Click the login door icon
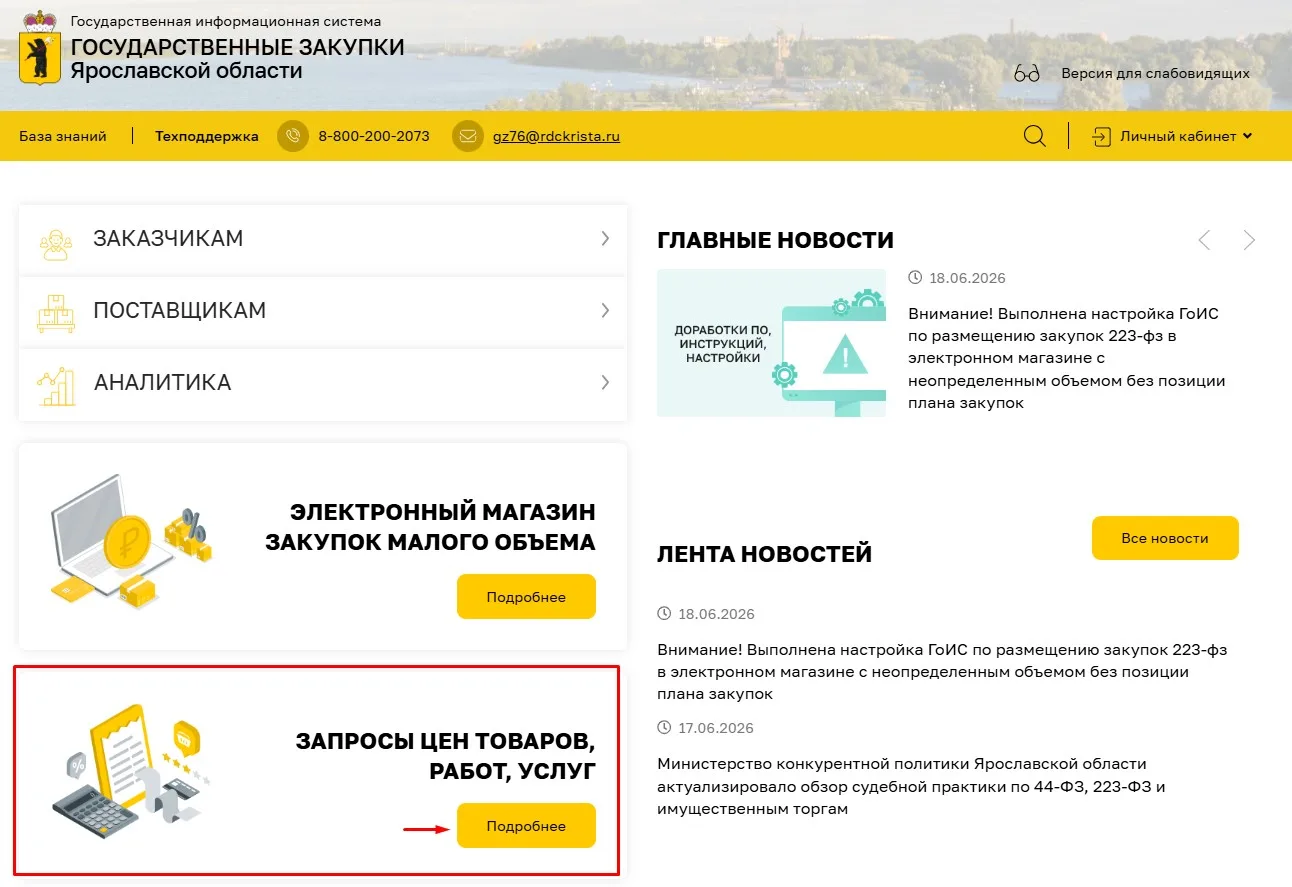1292x887 pixels. coord(1101,136)
